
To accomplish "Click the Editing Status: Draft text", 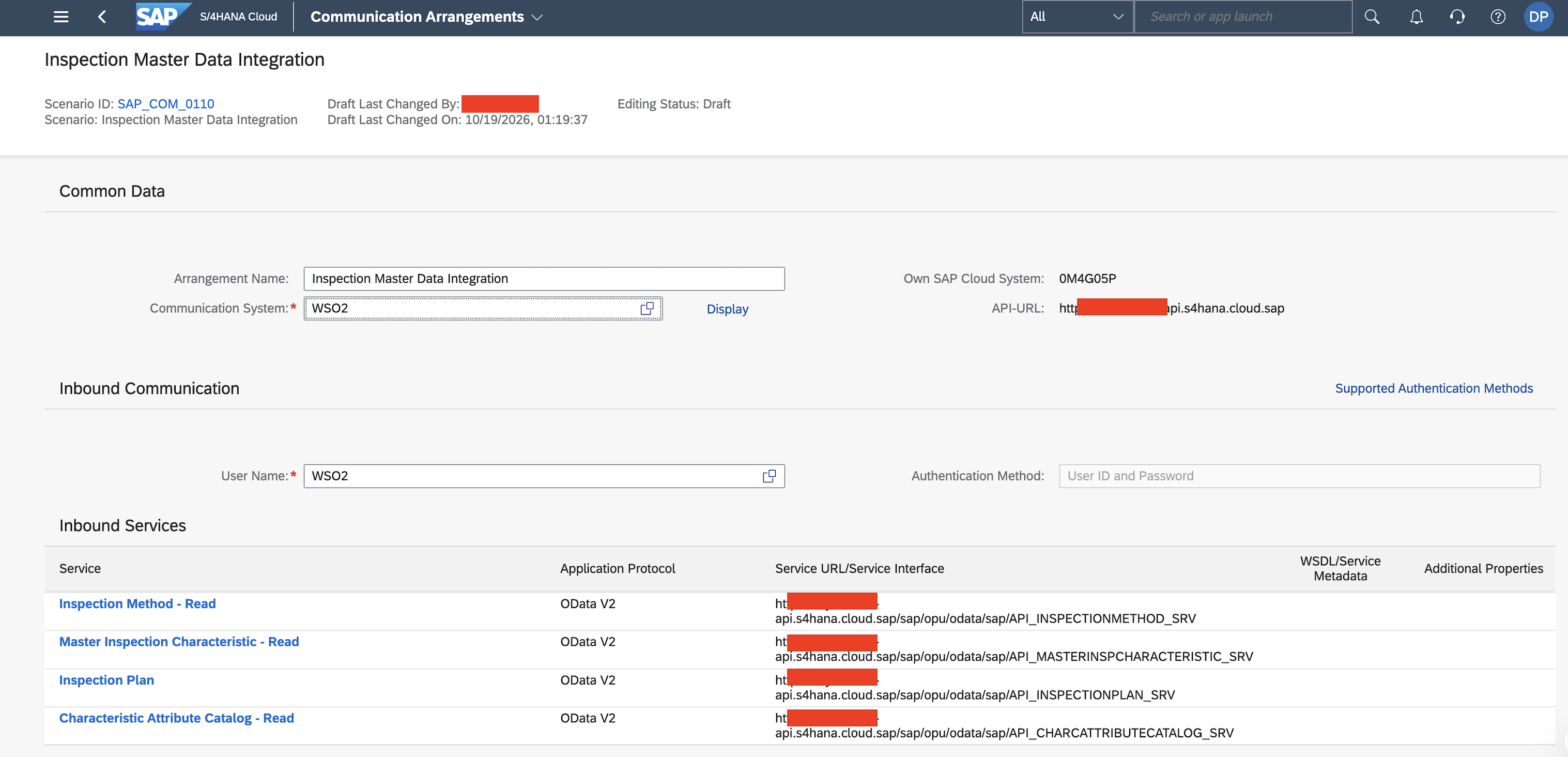I will [x=674, y=104].
